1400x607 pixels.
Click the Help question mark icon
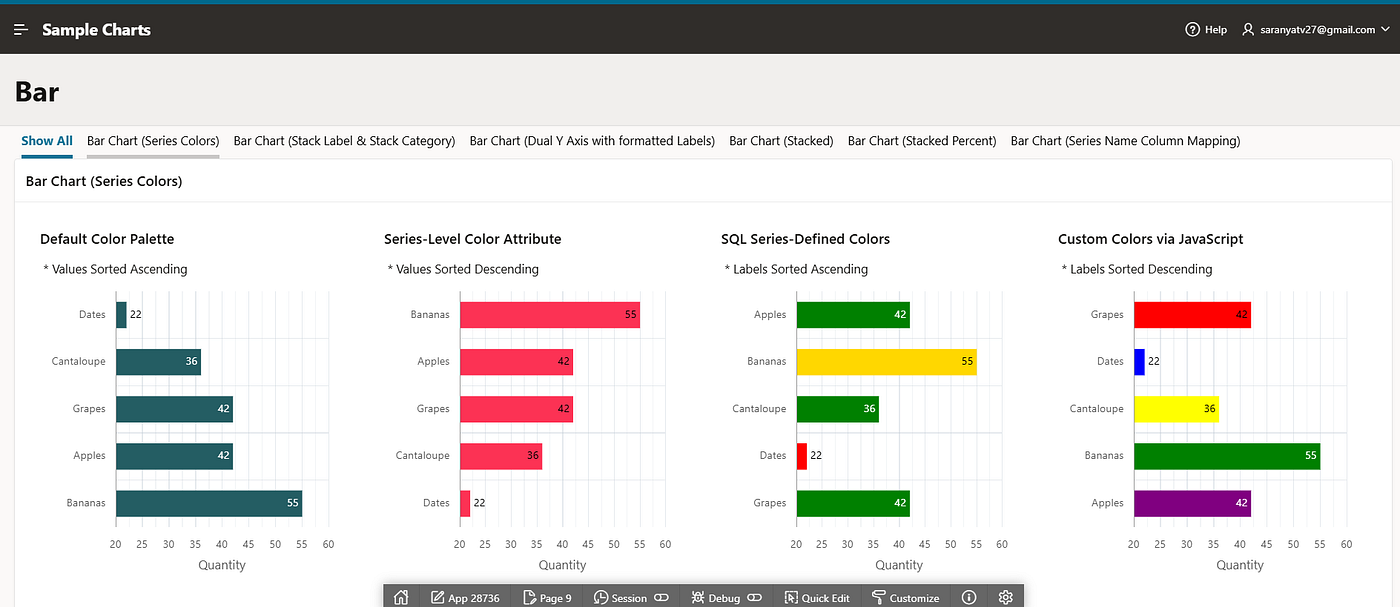coord(1192,30)
